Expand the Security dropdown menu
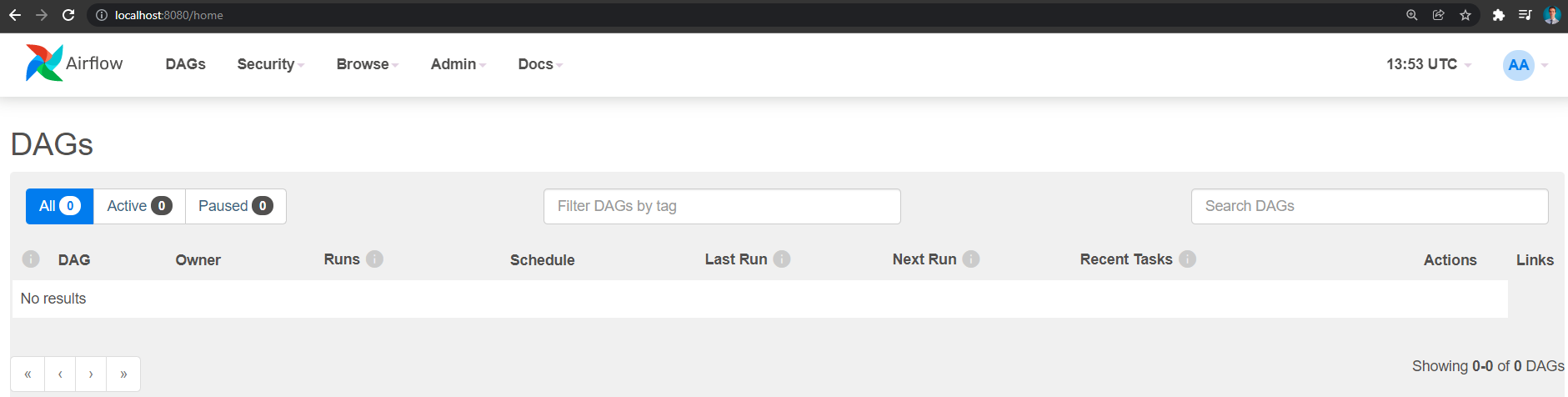 pyautogui.click(x=270, y=64)
